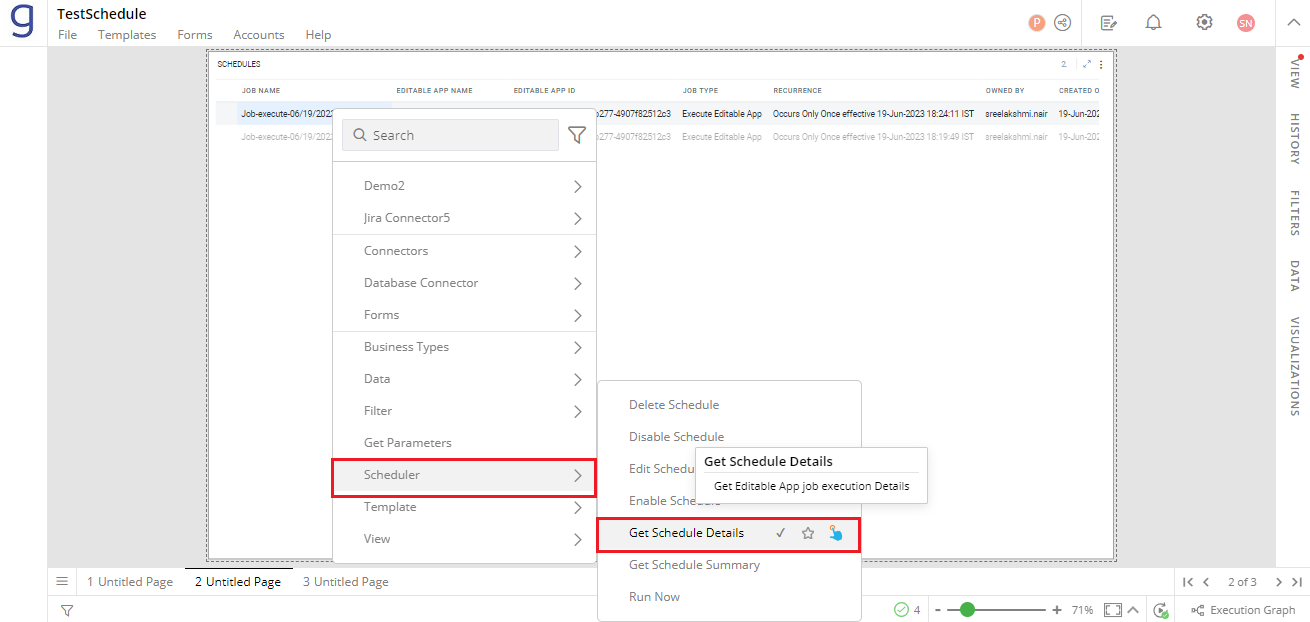
Task: Go to the first page with skip-back arrow
Action: [1188, 582]
